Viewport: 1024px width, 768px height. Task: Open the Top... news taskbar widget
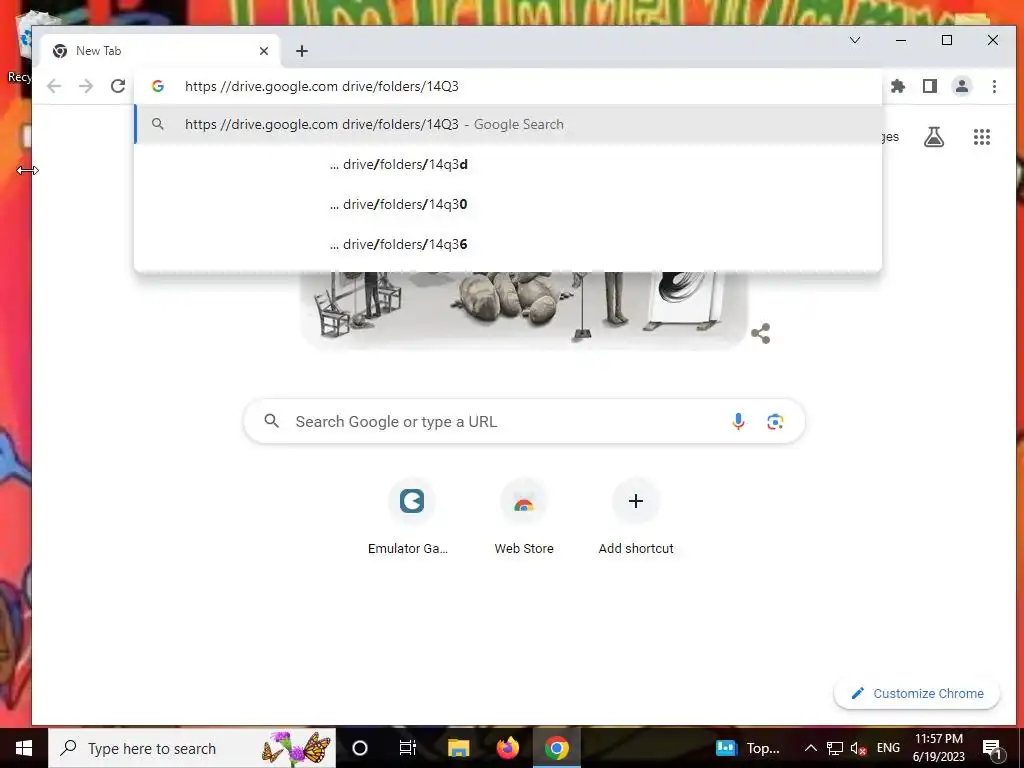(x=748, y=748)
